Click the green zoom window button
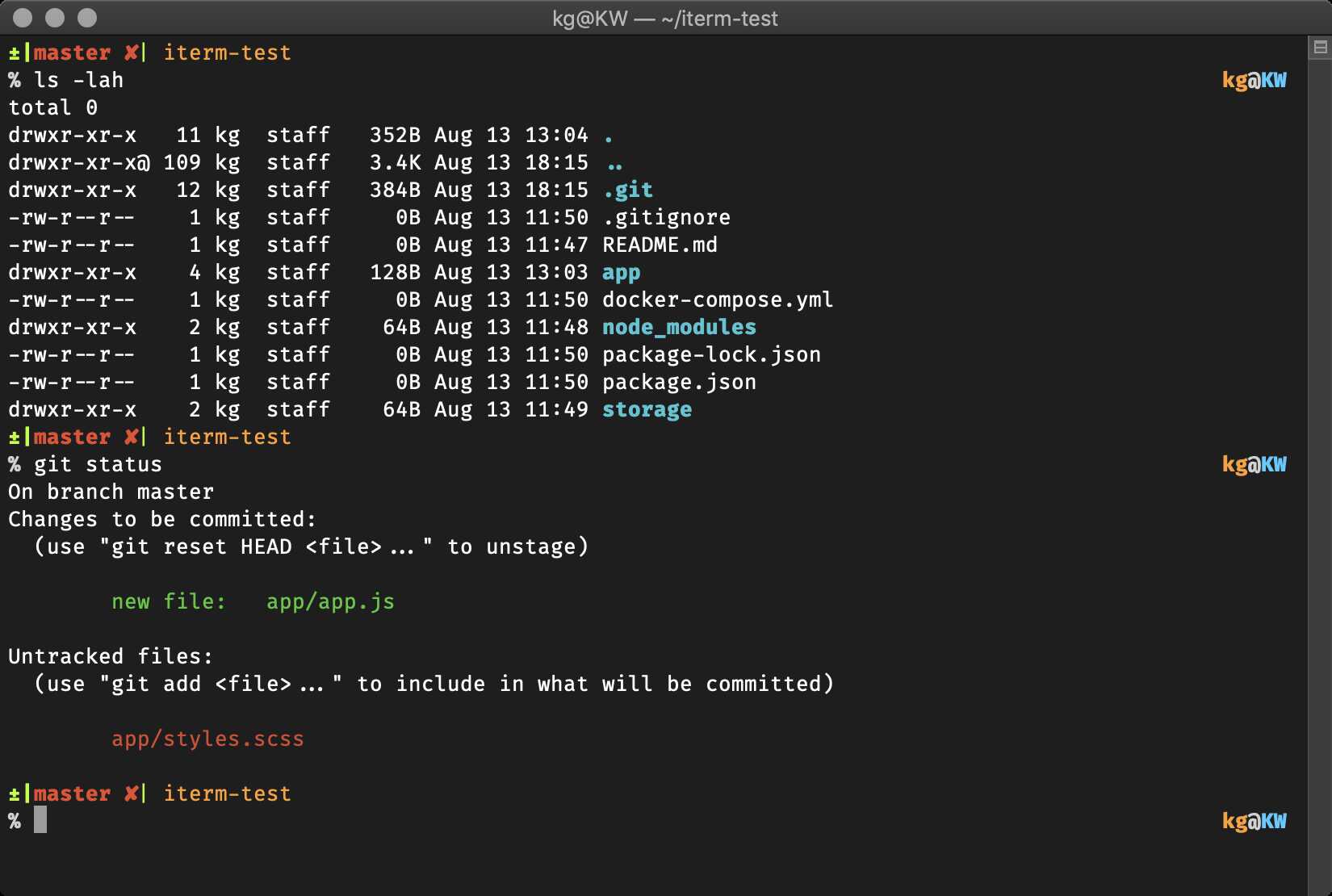Viewport: 1332px width, 896px height. pyautogui.click(x=87, y=18)
